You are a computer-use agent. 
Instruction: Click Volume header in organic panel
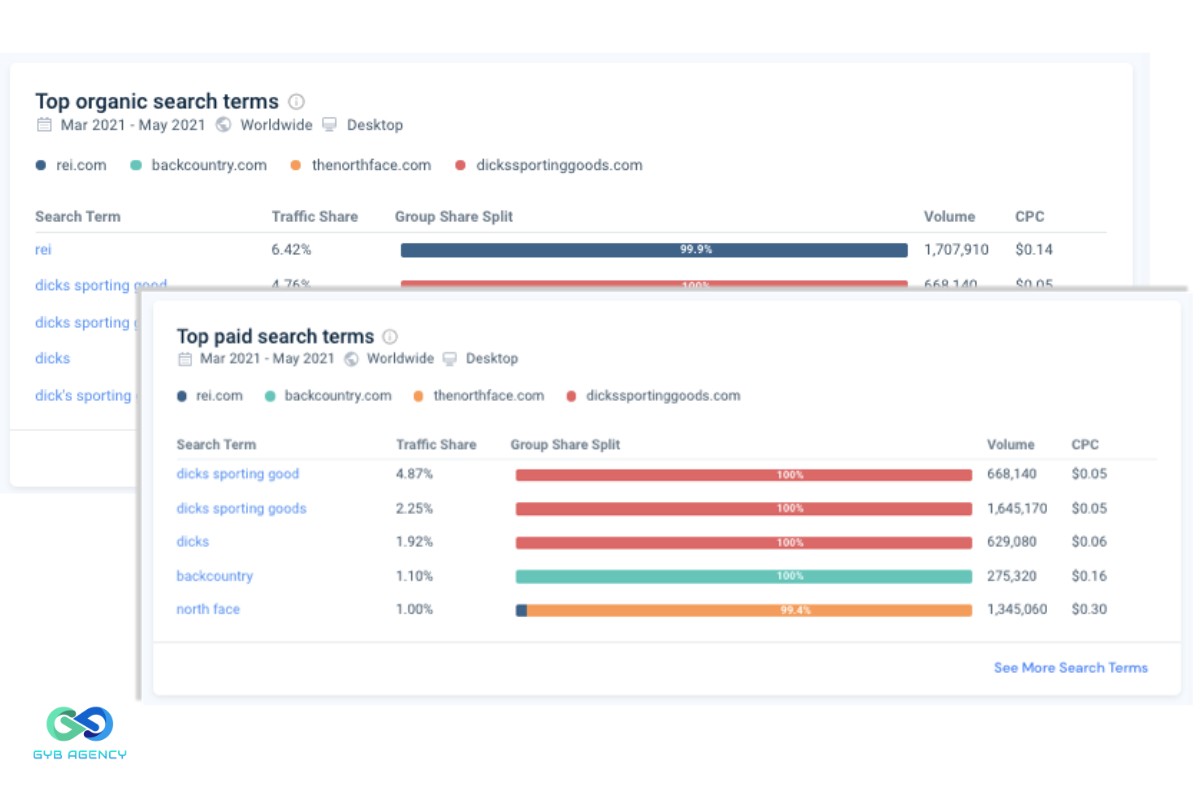coord(949,217)
